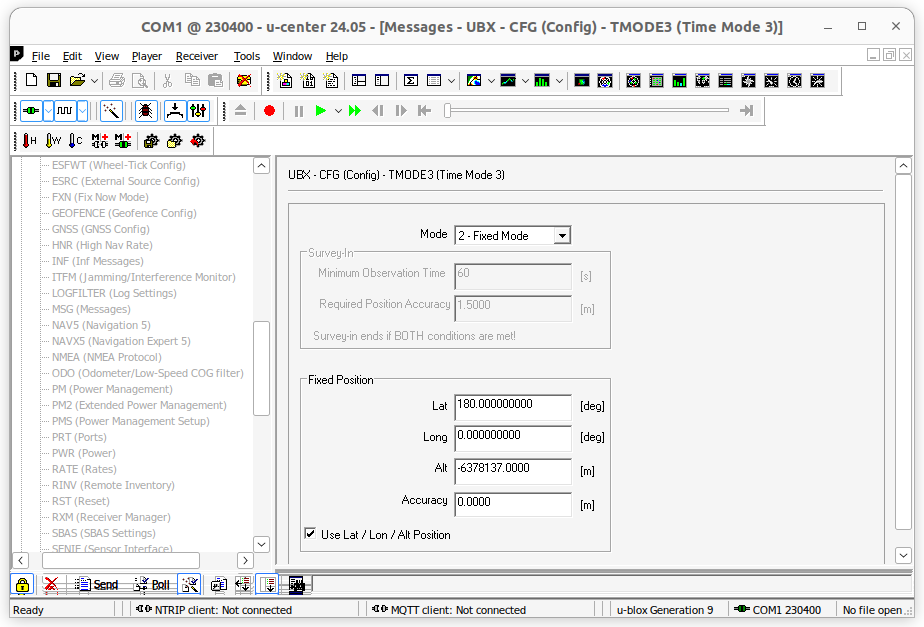Open the Receiver menu

click(x=197, y=56)
